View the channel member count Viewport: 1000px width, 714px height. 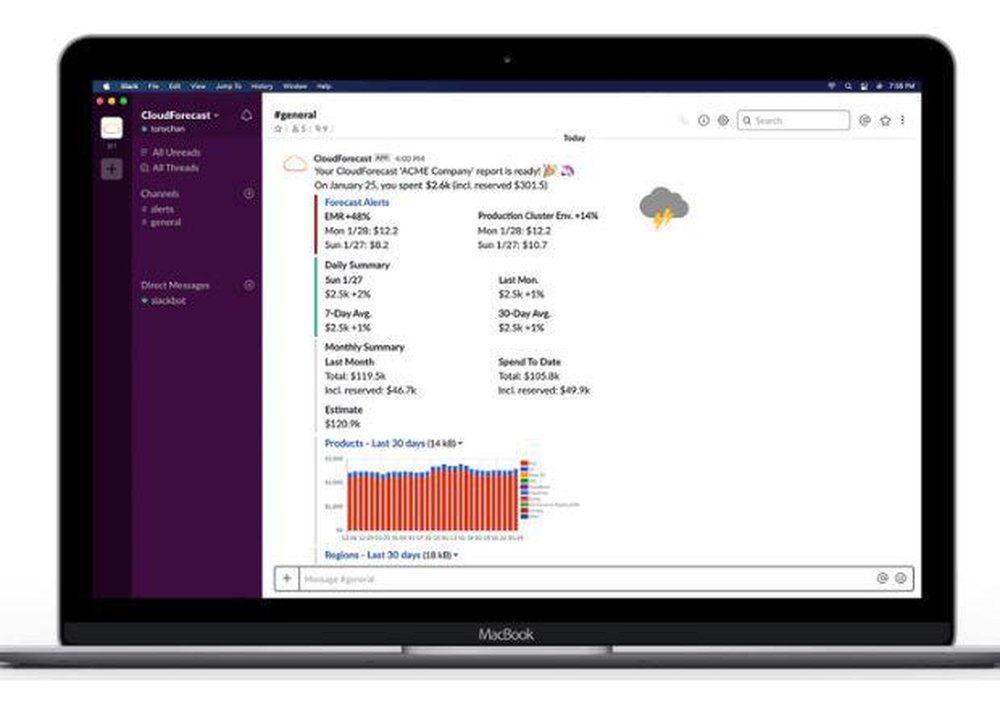click(298, 129)
